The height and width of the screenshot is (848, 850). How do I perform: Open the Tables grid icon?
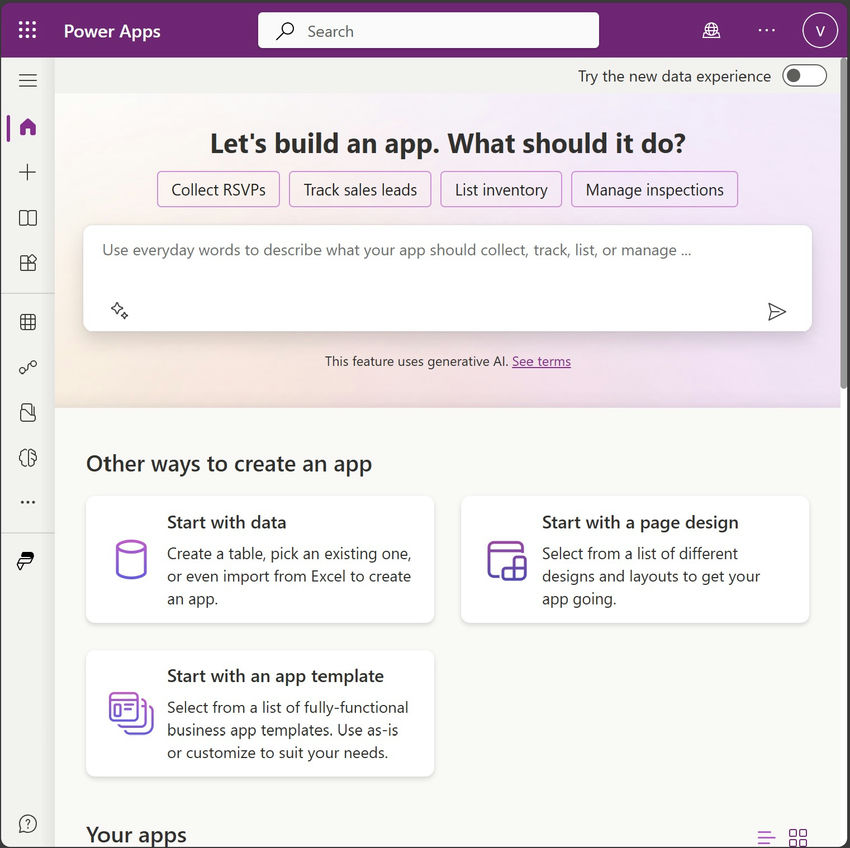point(28,322)
